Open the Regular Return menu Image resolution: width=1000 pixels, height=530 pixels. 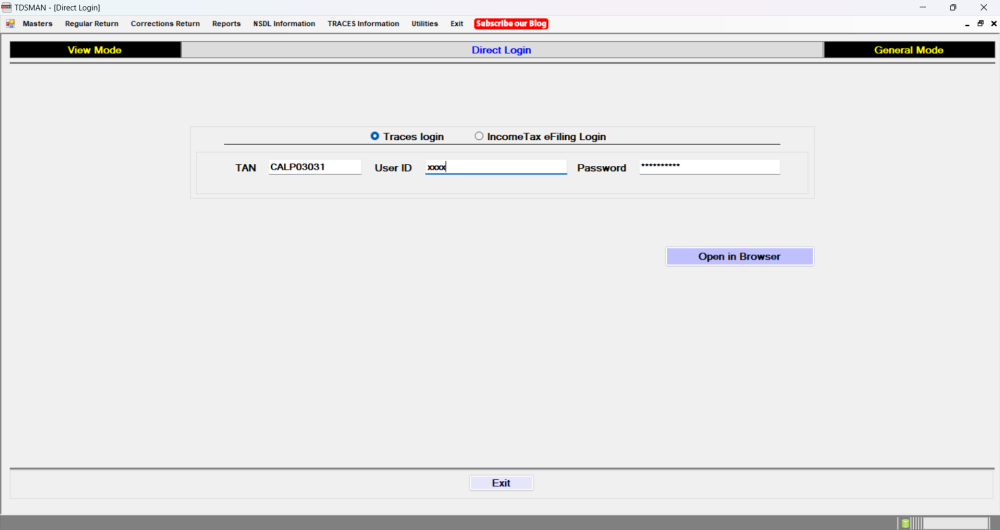92,24
